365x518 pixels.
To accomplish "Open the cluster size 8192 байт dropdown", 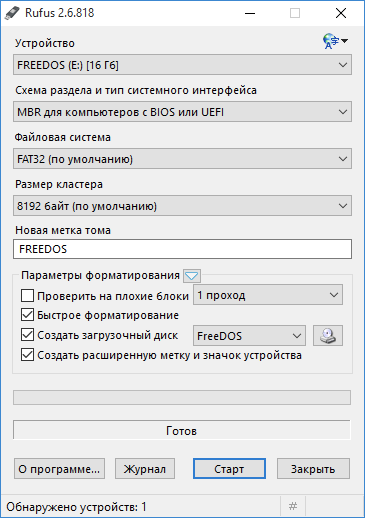I will [182, 206].
